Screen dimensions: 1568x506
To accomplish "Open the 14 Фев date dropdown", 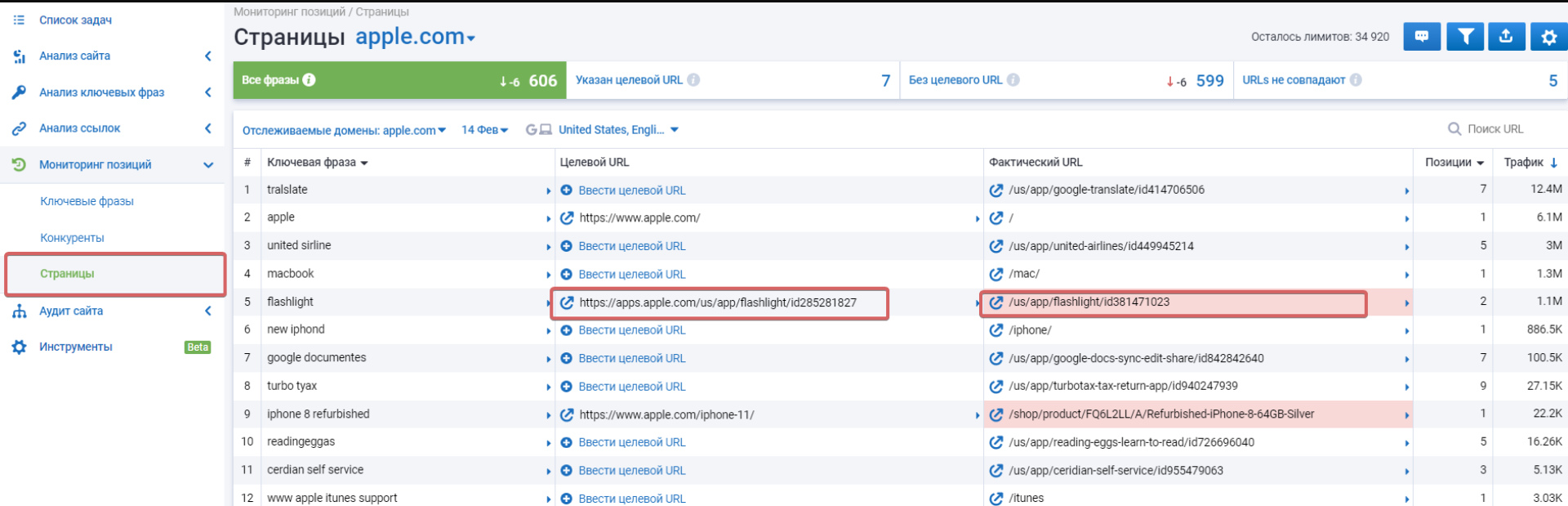I will pos(484,130).
